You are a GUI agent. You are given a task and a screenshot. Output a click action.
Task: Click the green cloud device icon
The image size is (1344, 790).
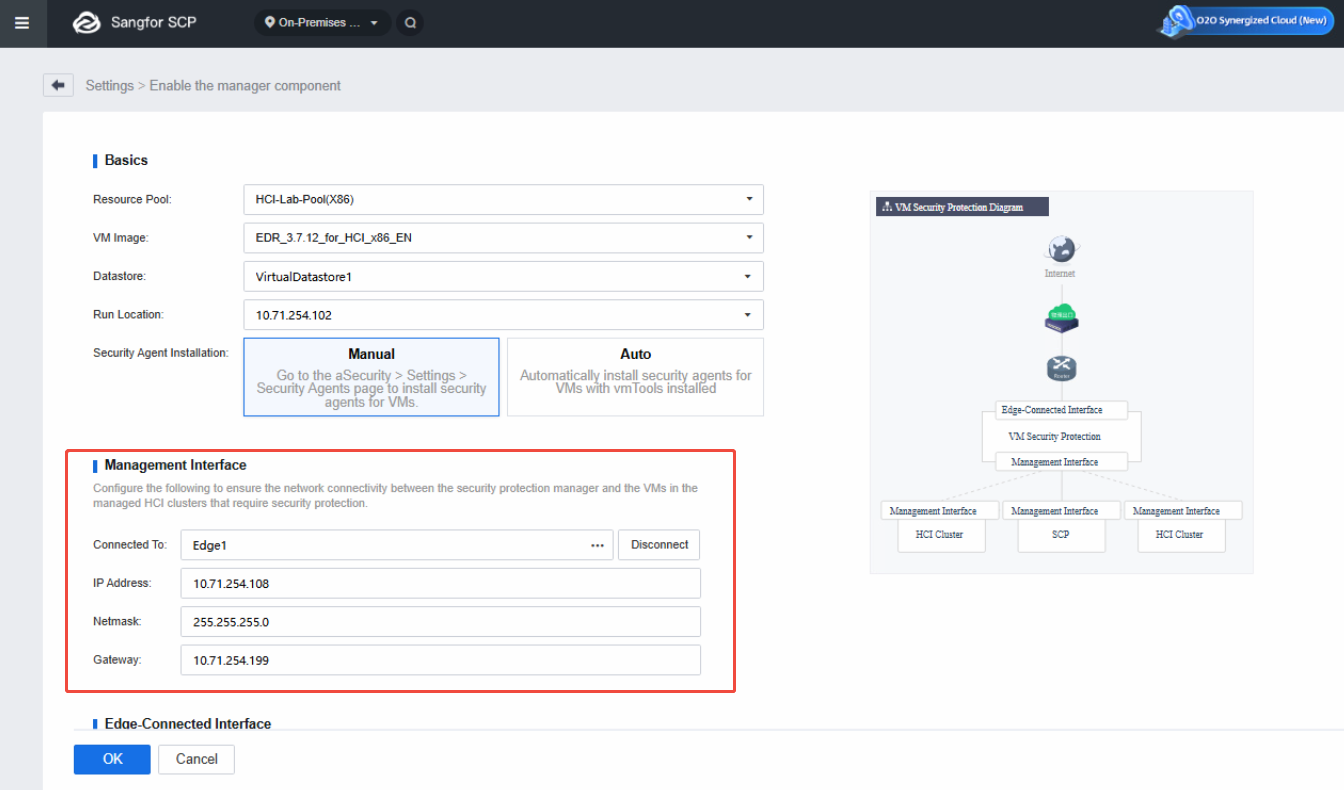coord(1061,318)
